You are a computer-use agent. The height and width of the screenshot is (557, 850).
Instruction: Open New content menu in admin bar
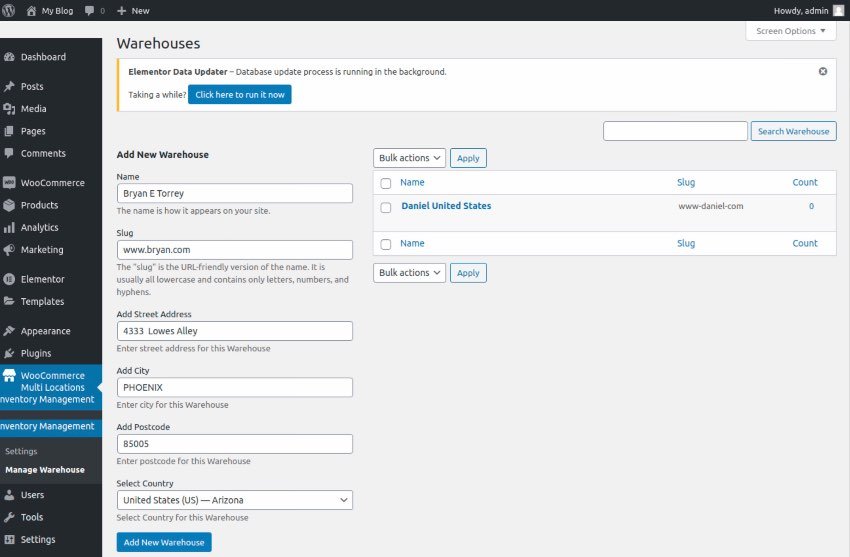(x=133, y=10)
